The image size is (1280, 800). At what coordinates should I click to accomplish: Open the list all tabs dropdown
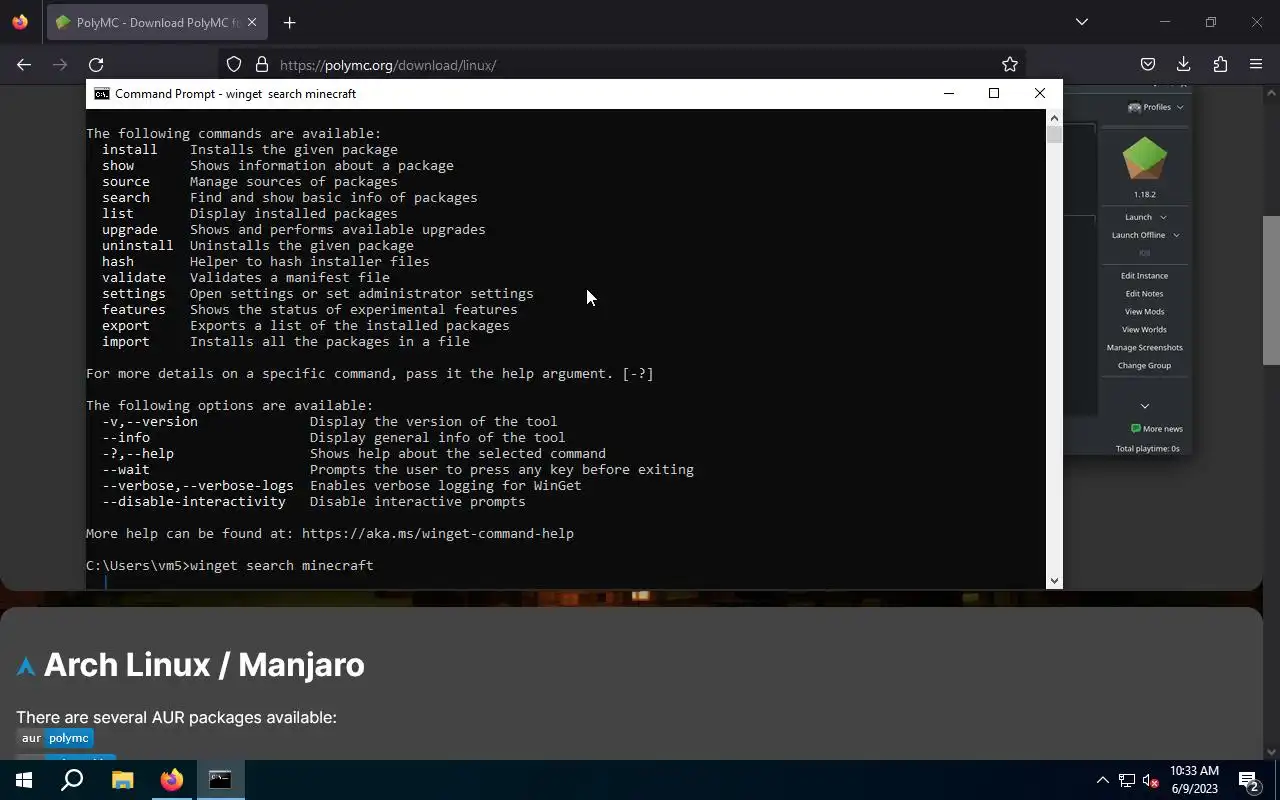pyautogui.click(x=1081, y=22)
